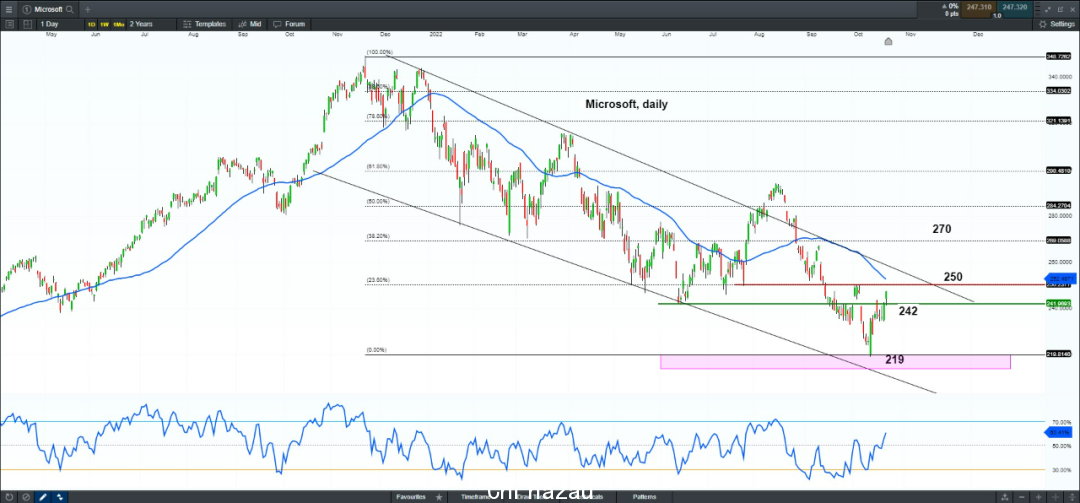
Task: Click the 0% change indicator
Action: [953, 6]
